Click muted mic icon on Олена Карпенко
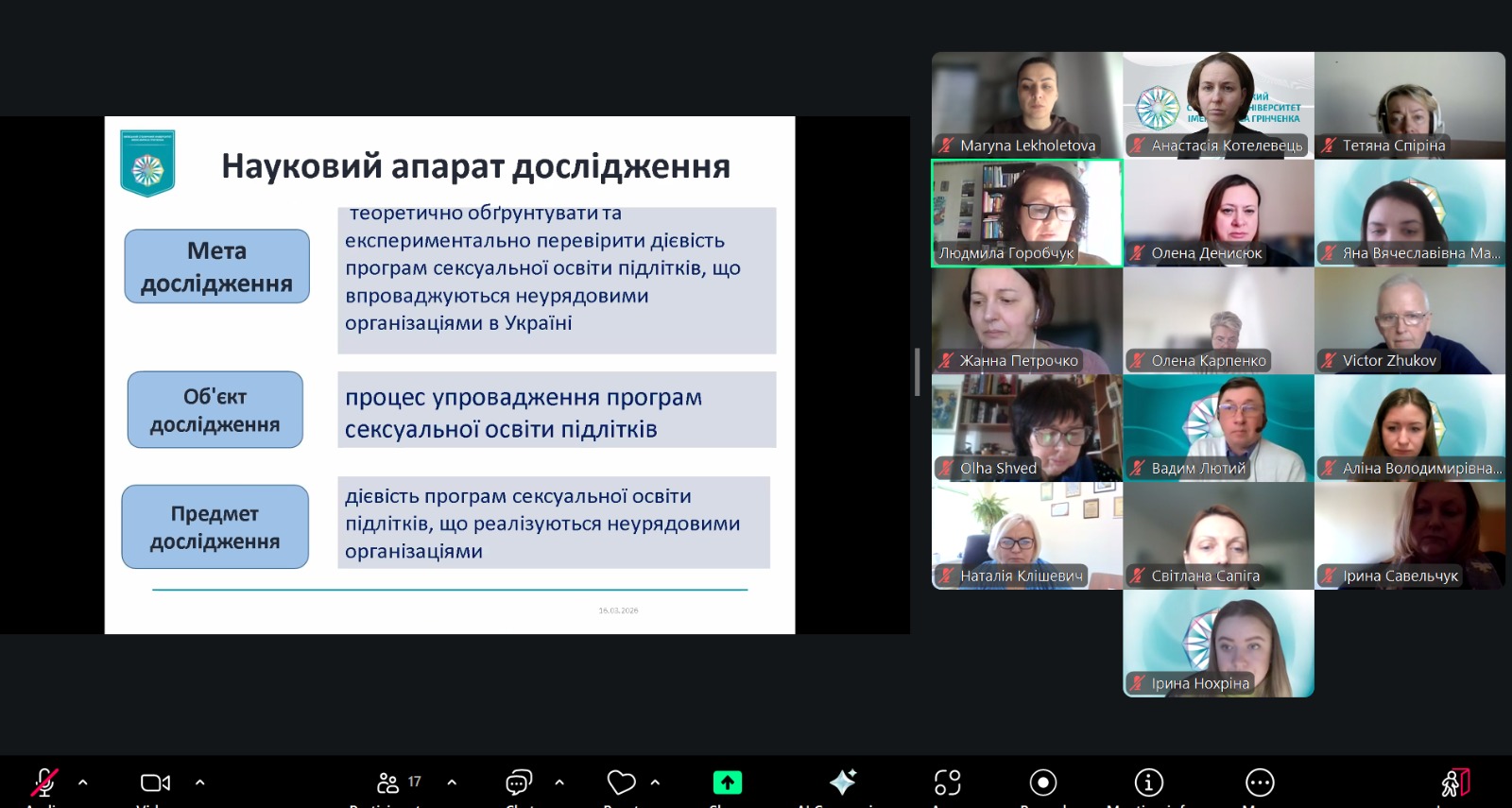Image resolution: width=1512 pixels, height=808 pixels. 1138,361
